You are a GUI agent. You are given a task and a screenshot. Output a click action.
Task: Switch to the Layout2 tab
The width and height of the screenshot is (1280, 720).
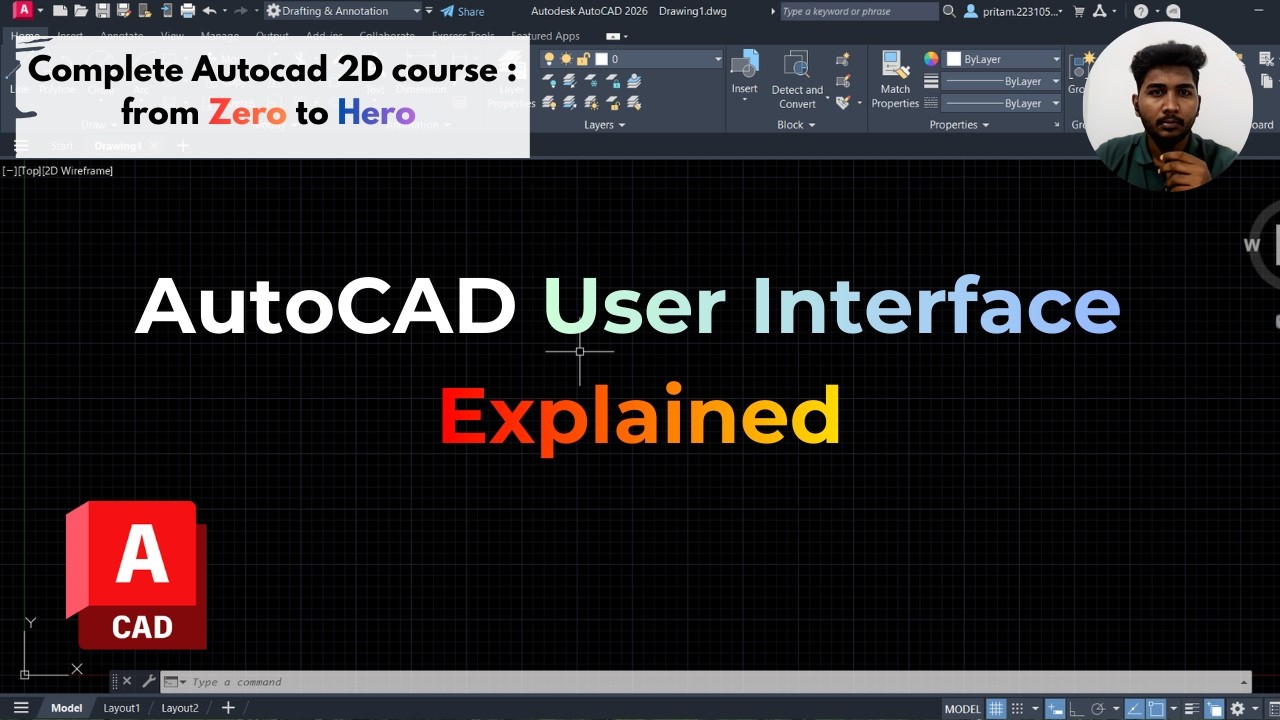tap(180, 708)
